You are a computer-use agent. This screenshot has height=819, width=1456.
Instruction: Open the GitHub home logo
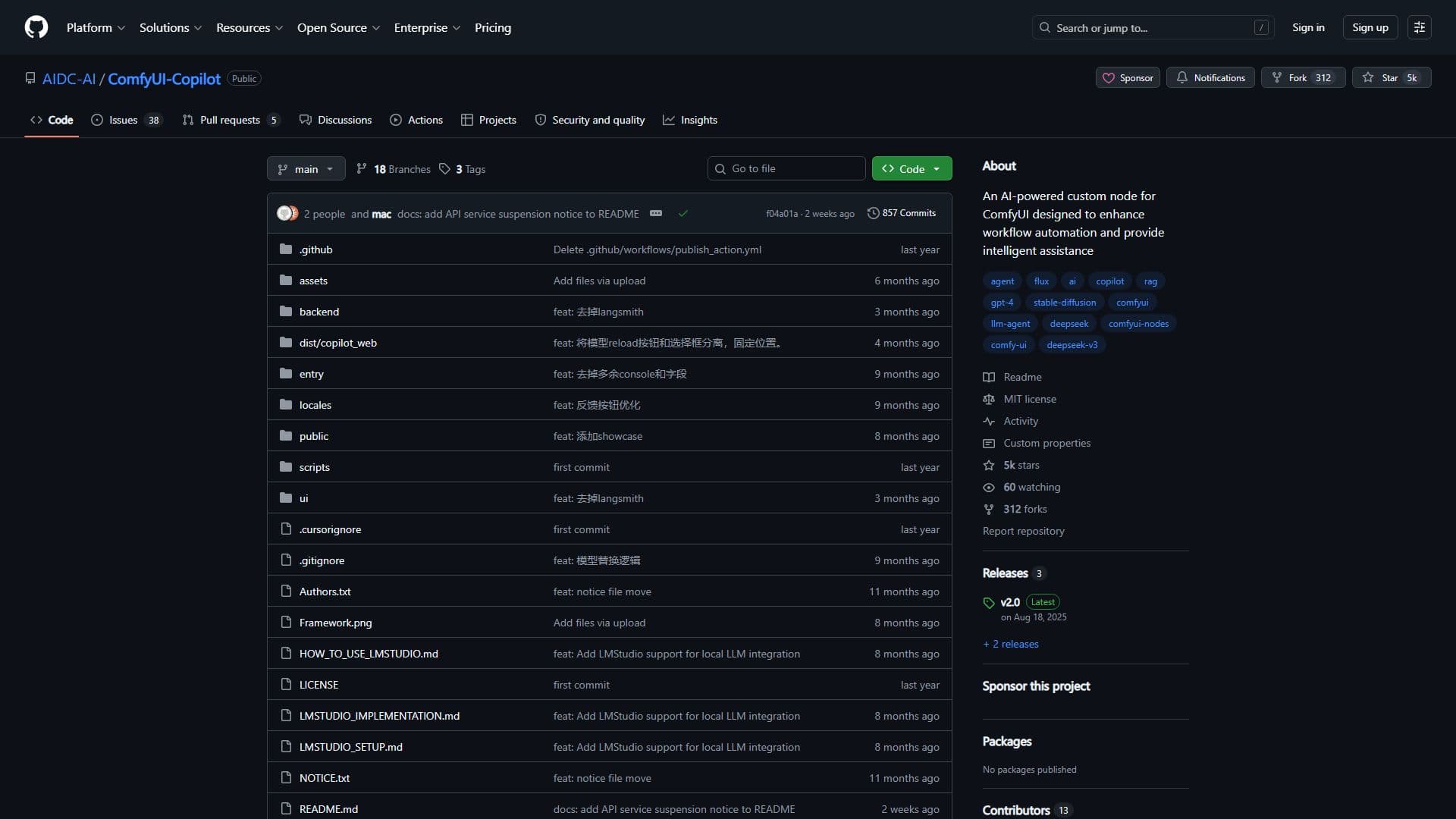(x=36, y=27)
